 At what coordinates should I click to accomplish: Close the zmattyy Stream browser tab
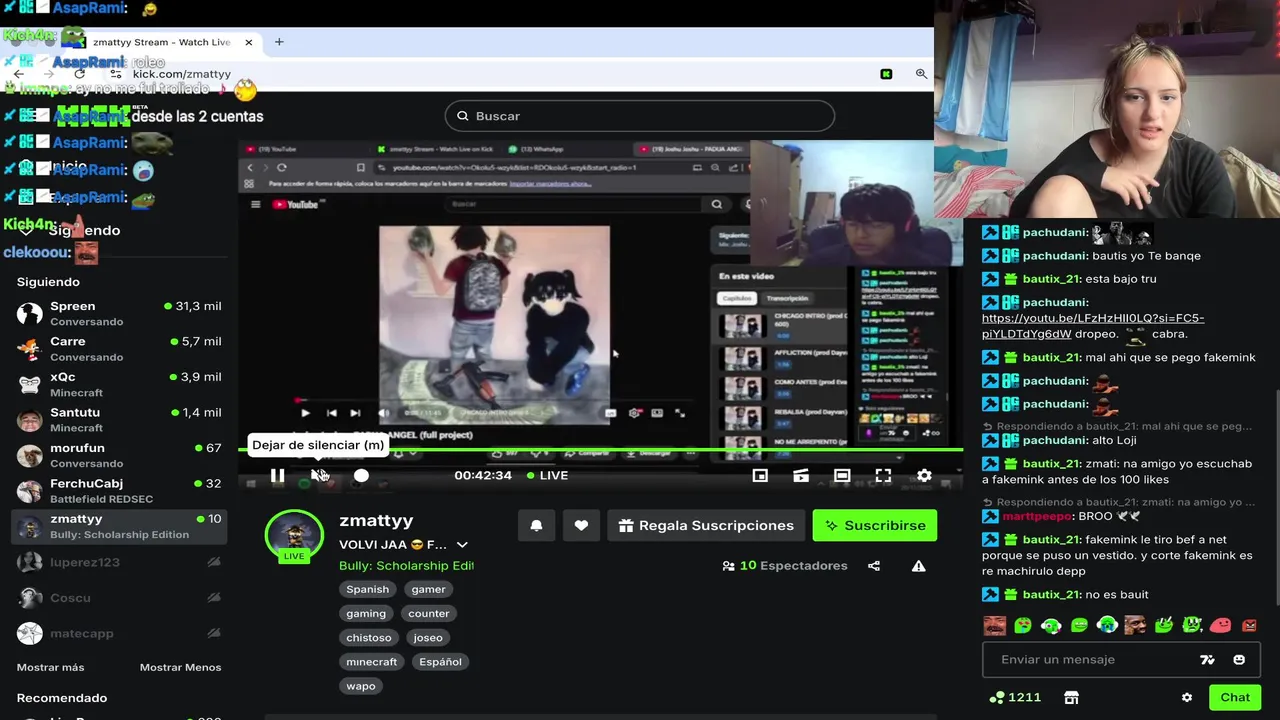point(248,42)
